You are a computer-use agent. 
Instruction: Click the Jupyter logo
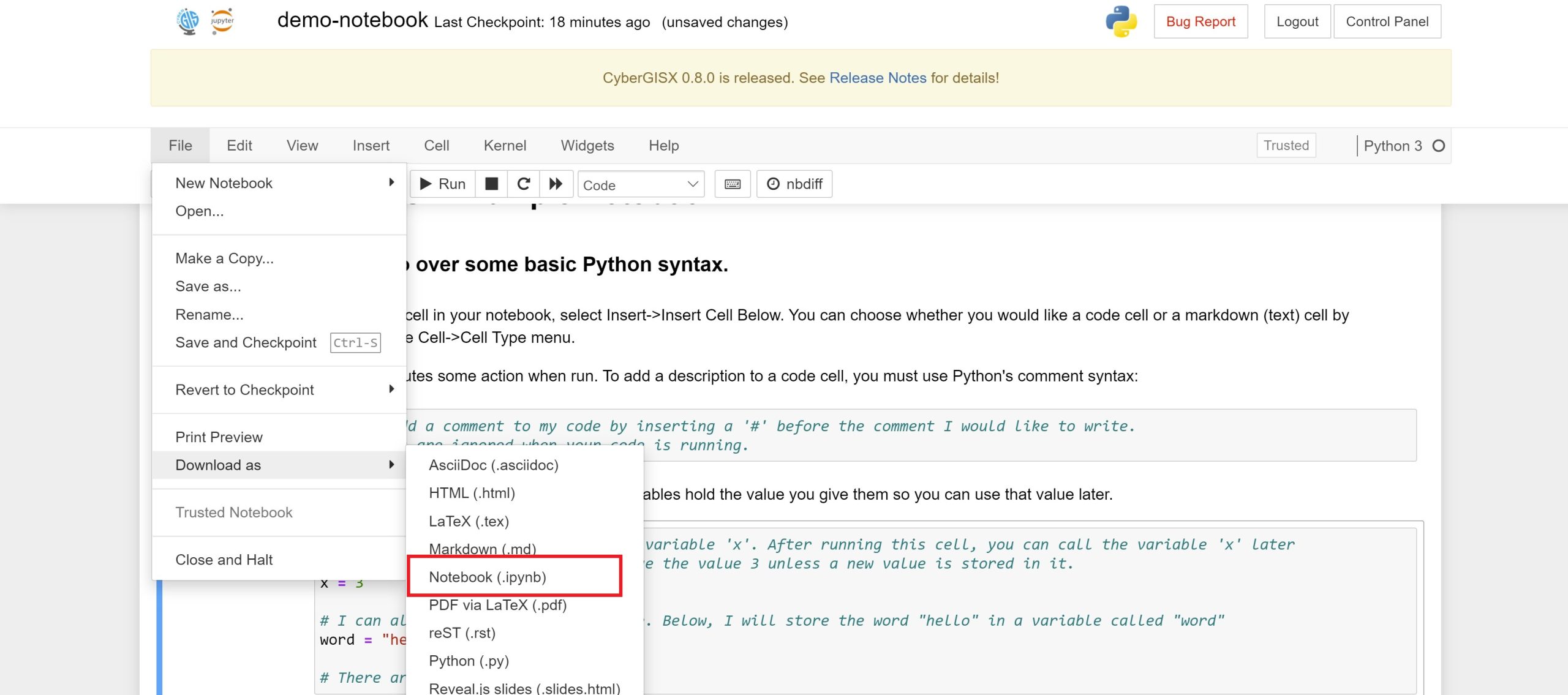click(x=222, y=21)
